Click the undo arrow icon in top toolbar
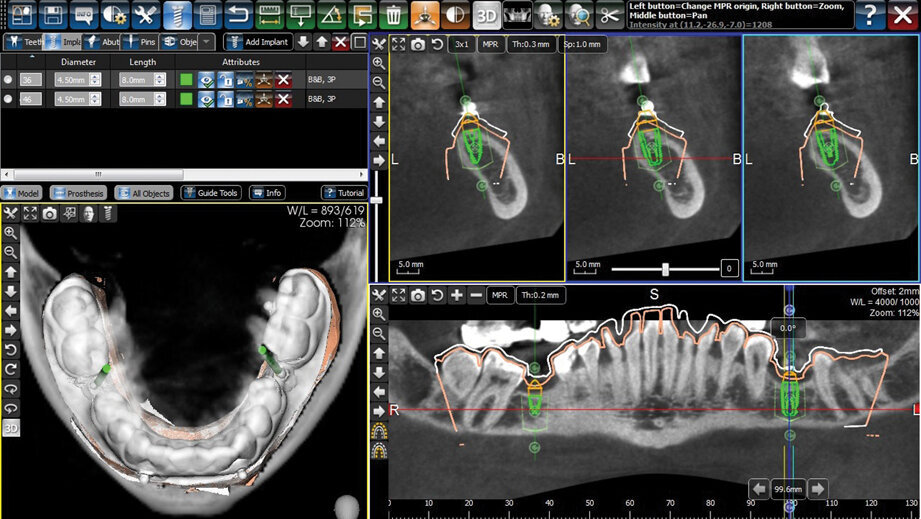This screenshot has height=519, width=921. coord(238,15)
